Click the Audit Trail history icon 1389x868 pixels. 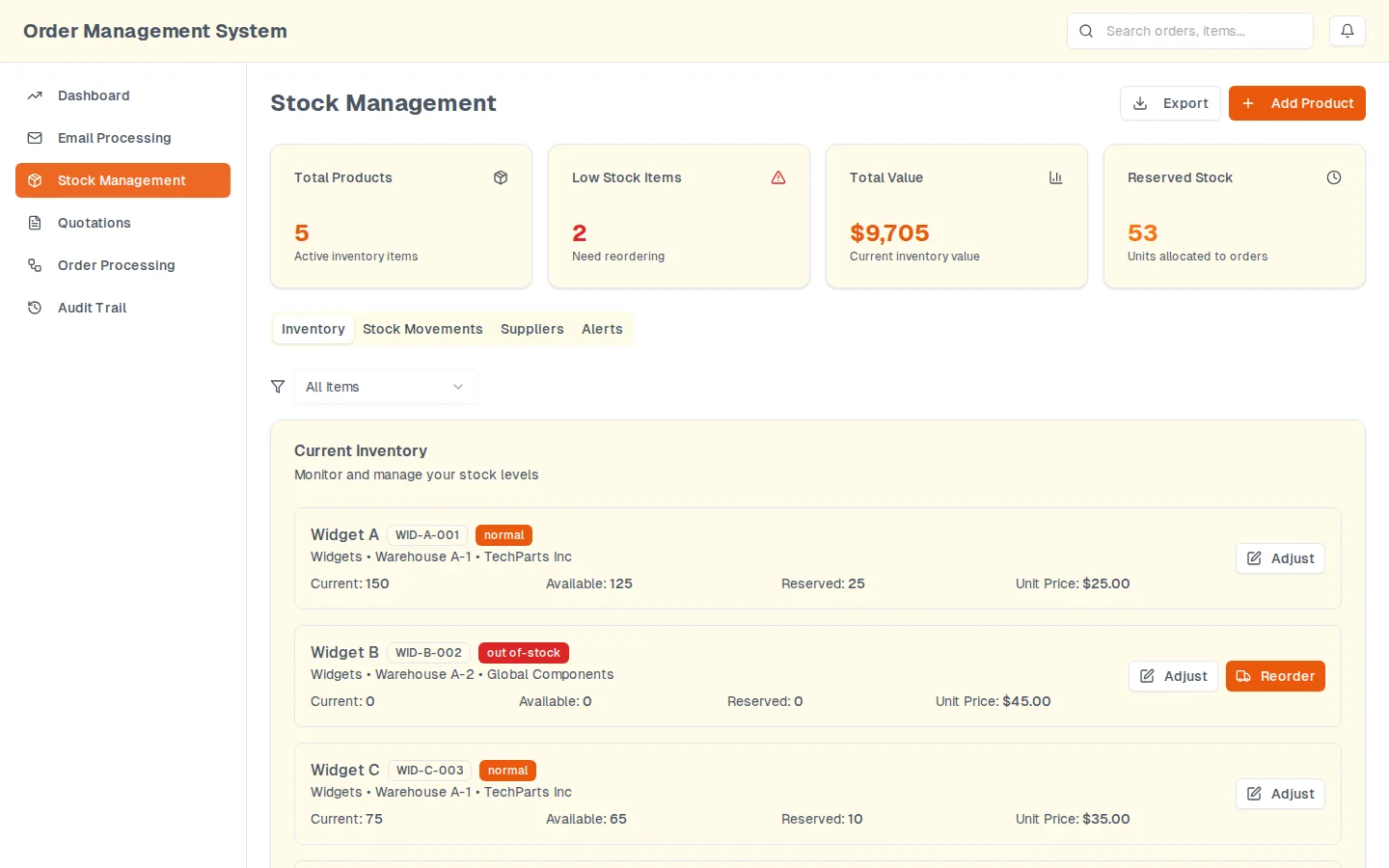tap(35, 308)
